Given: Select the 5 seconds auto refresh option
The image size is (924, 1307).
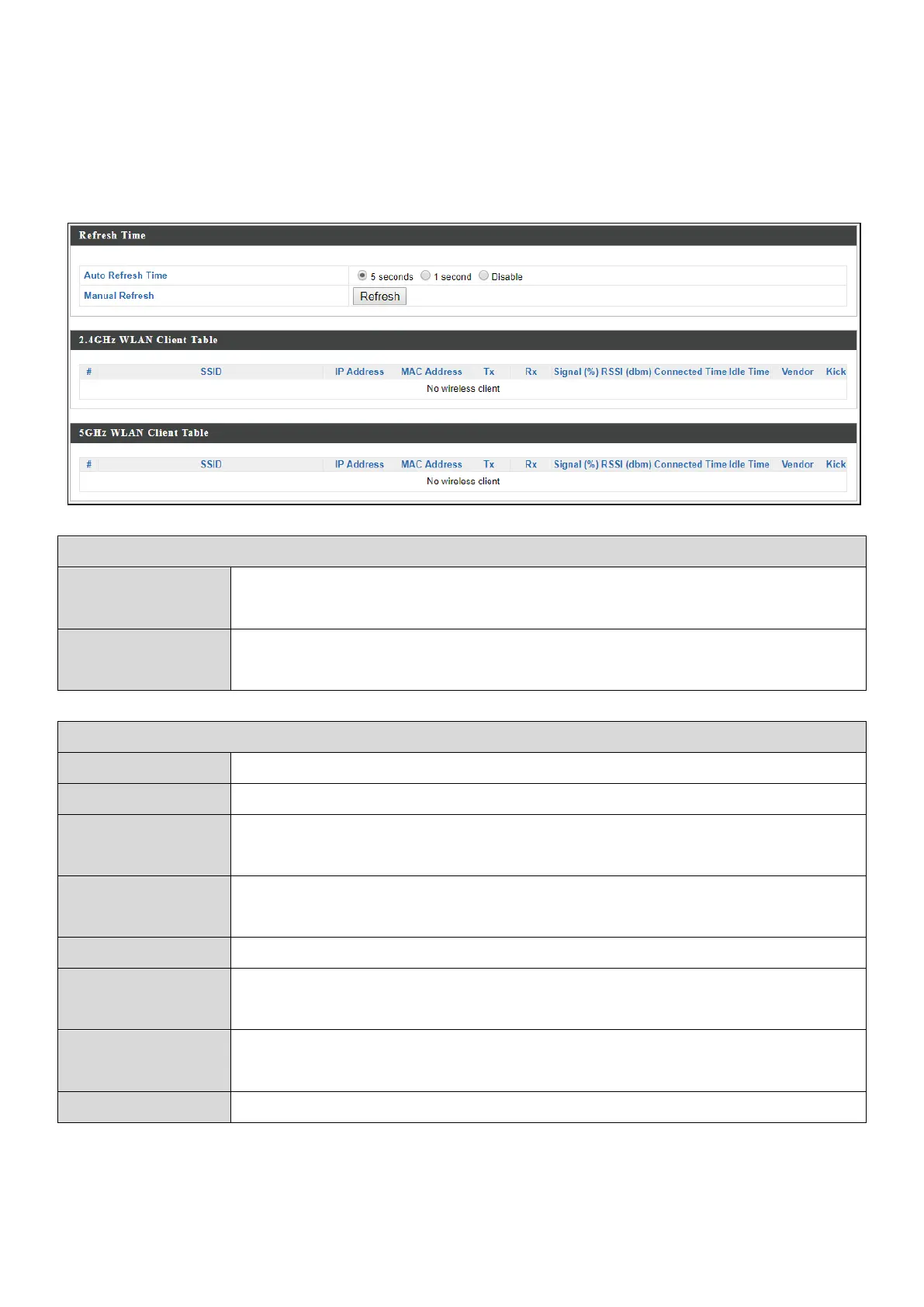Looking at the screenshot, I should tap(362, 276).
